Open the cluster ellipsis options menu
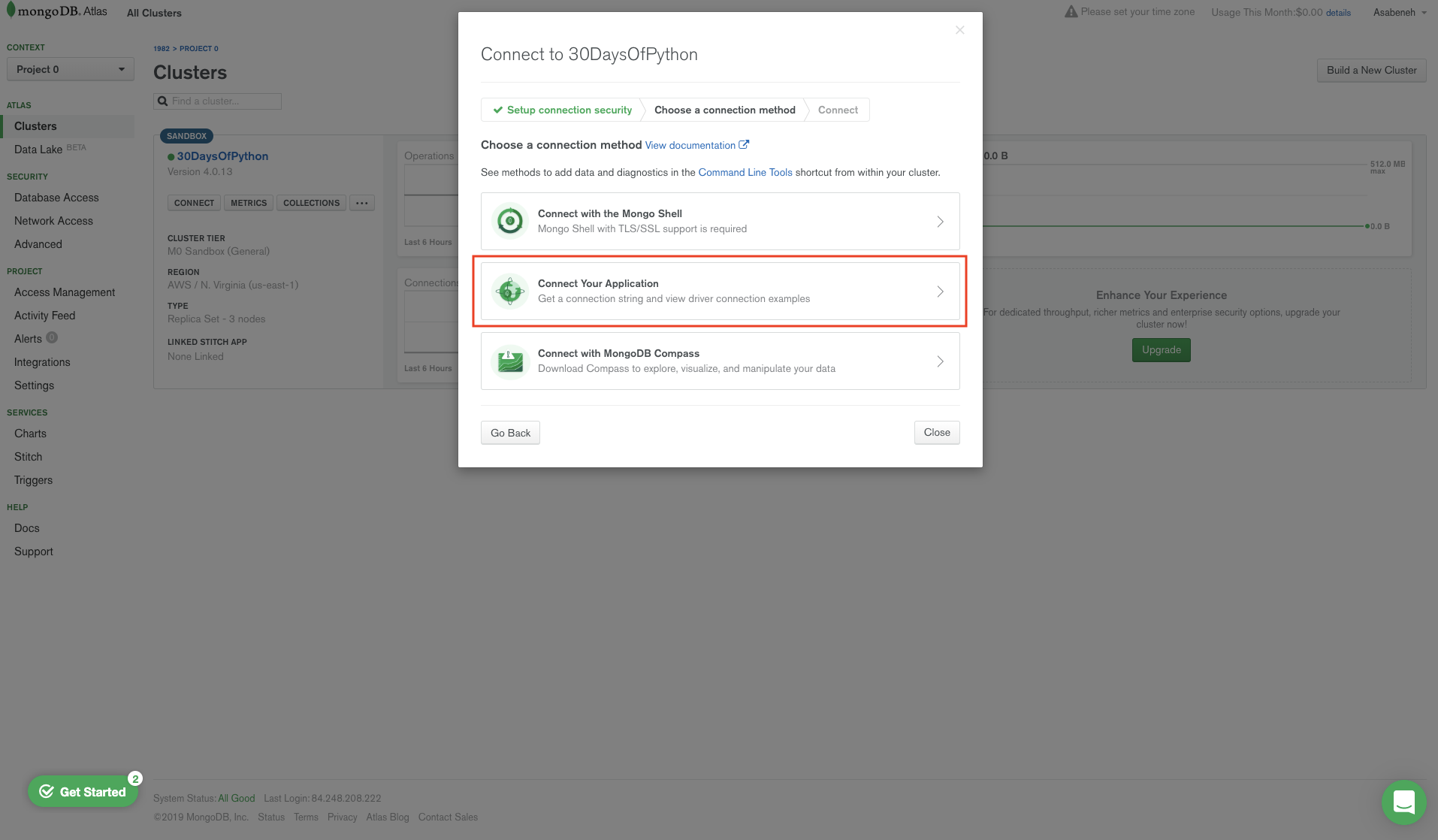The height and width of the screenshot is (840, 1438). pos(362,203)
